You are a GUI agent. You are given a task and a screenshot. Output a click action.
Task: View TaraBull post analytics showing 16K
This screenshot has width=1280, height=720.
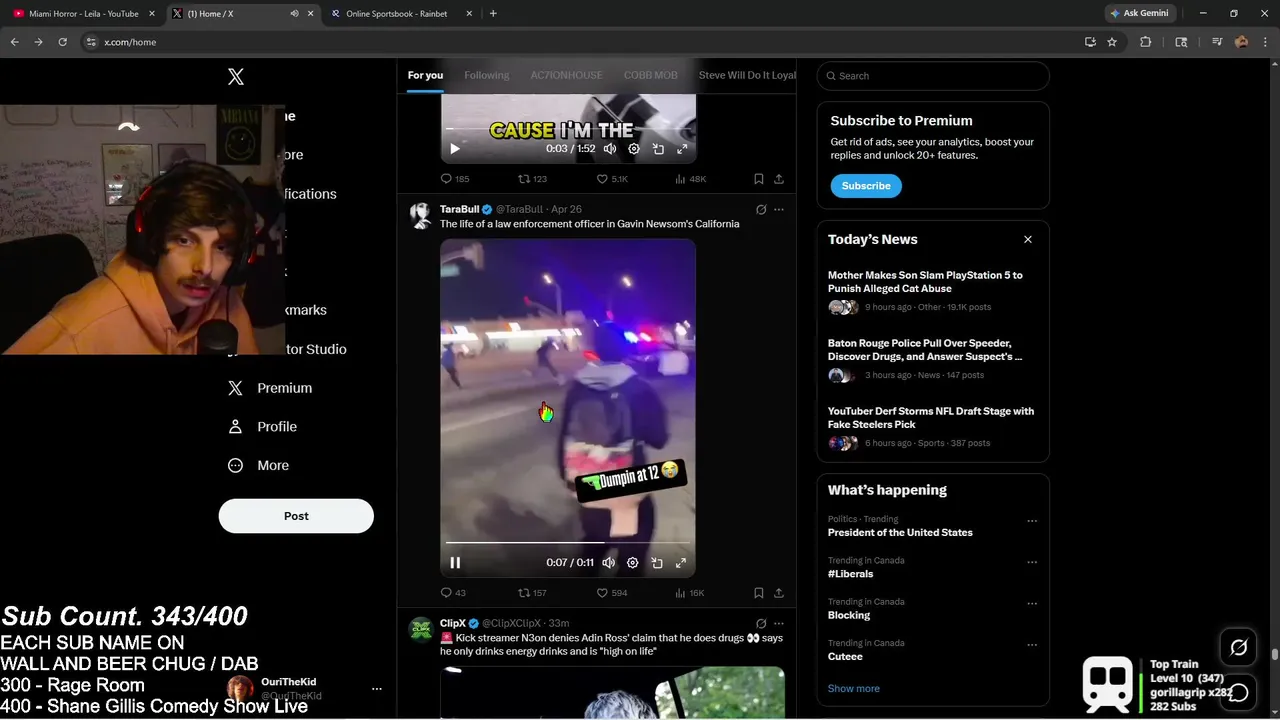[690, 593]
